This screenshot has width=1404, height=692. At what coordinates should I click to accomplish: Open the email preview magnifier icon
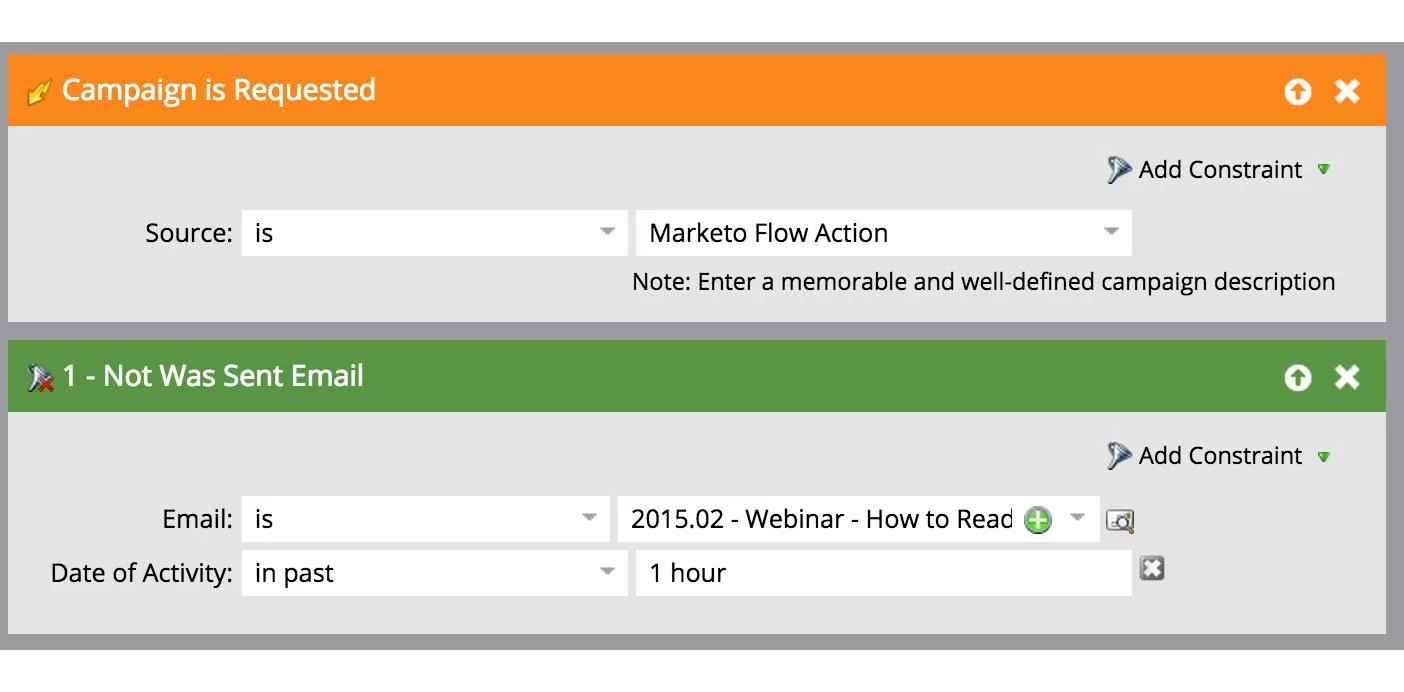1120,520
